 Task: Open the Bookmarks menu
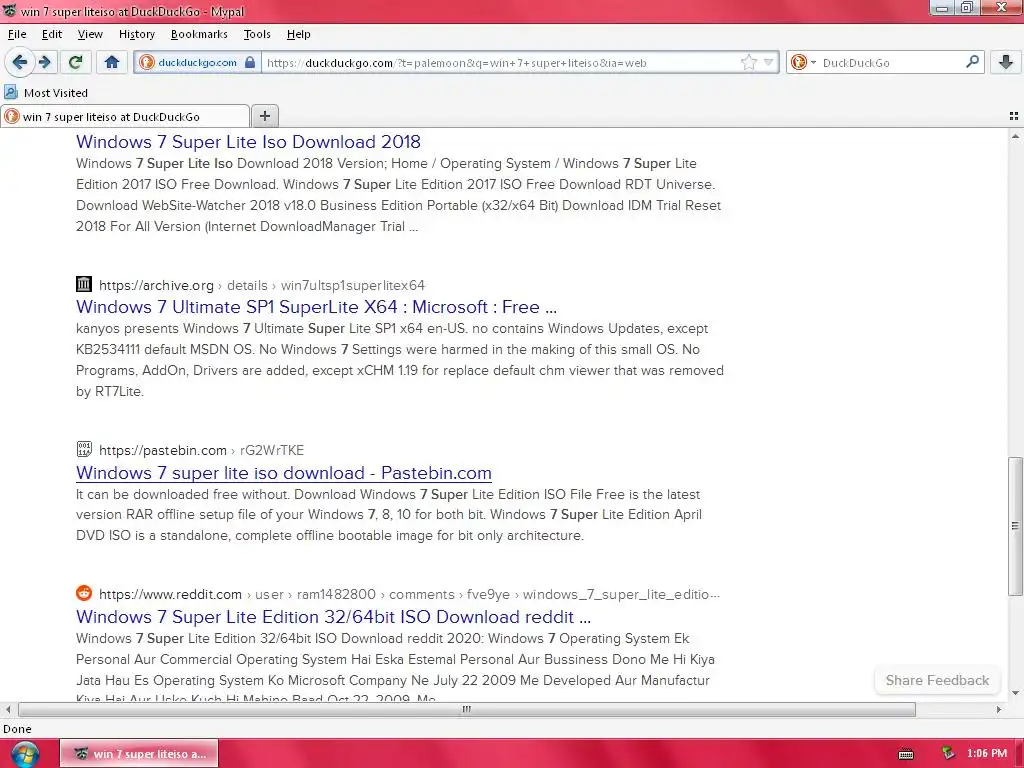point(199,34)
